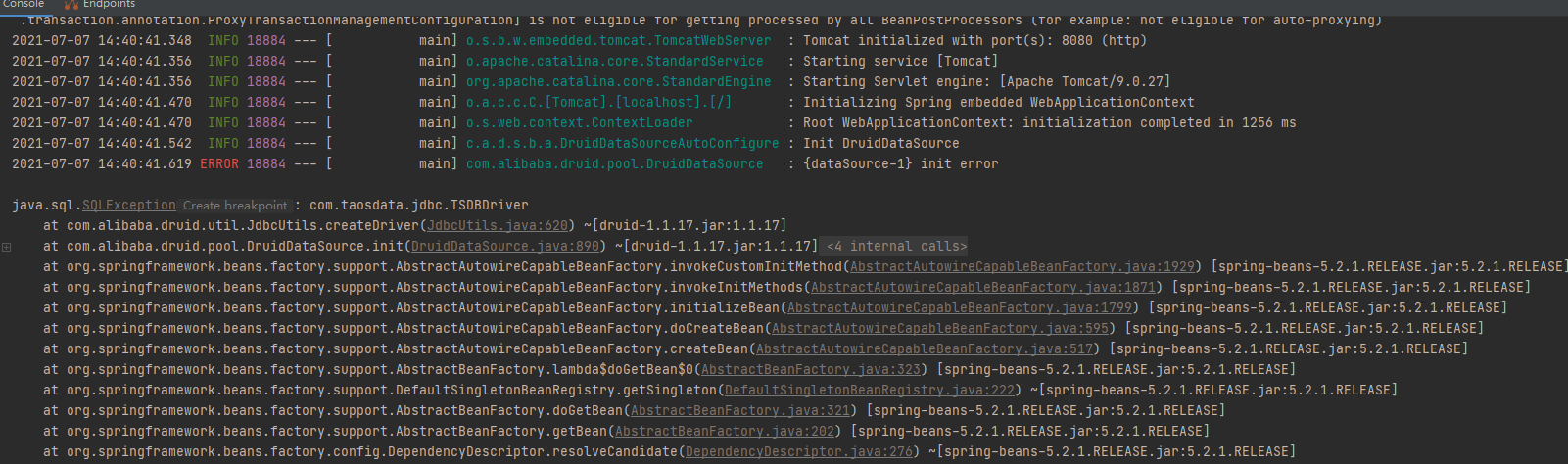Open the SQLException class link

point(129,206)
